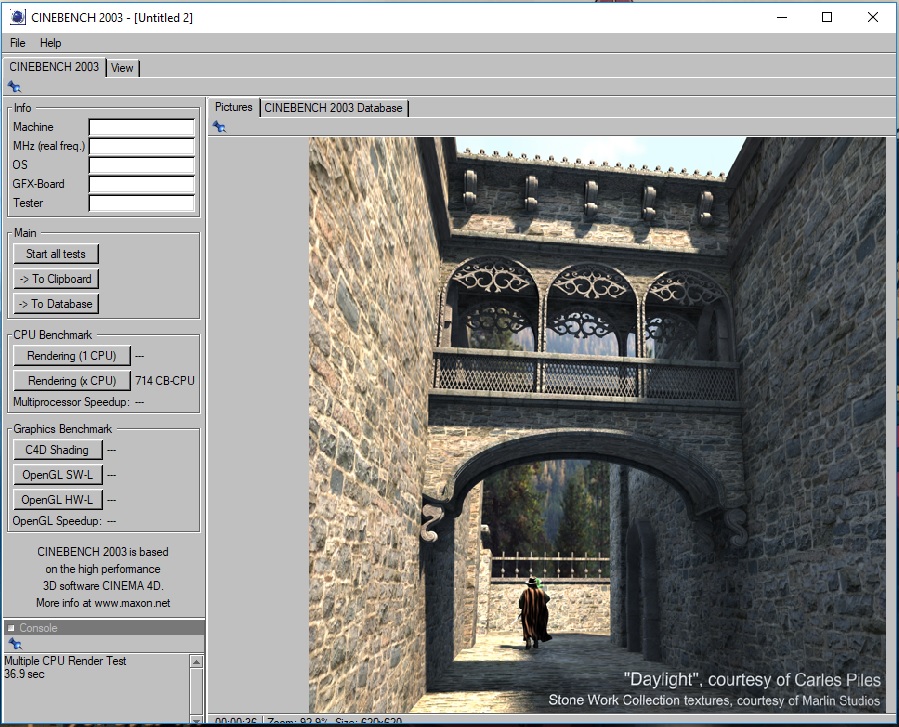Minimize the CINEBENCH window
The width and height of the screenshot is (899, 727).
(x=782, y=17)
